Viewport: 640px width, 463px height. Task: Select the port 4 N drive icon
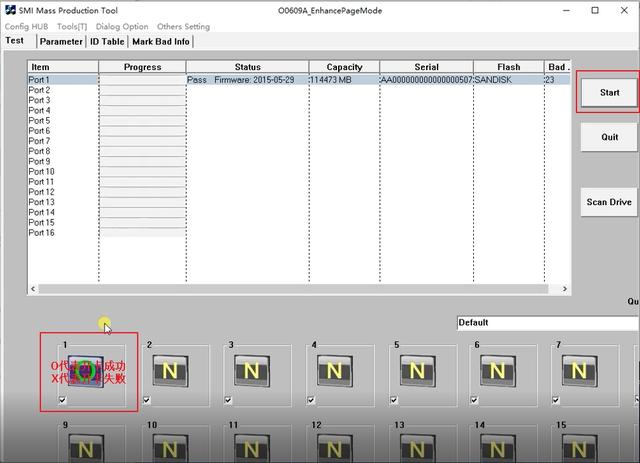pos(334,371)
